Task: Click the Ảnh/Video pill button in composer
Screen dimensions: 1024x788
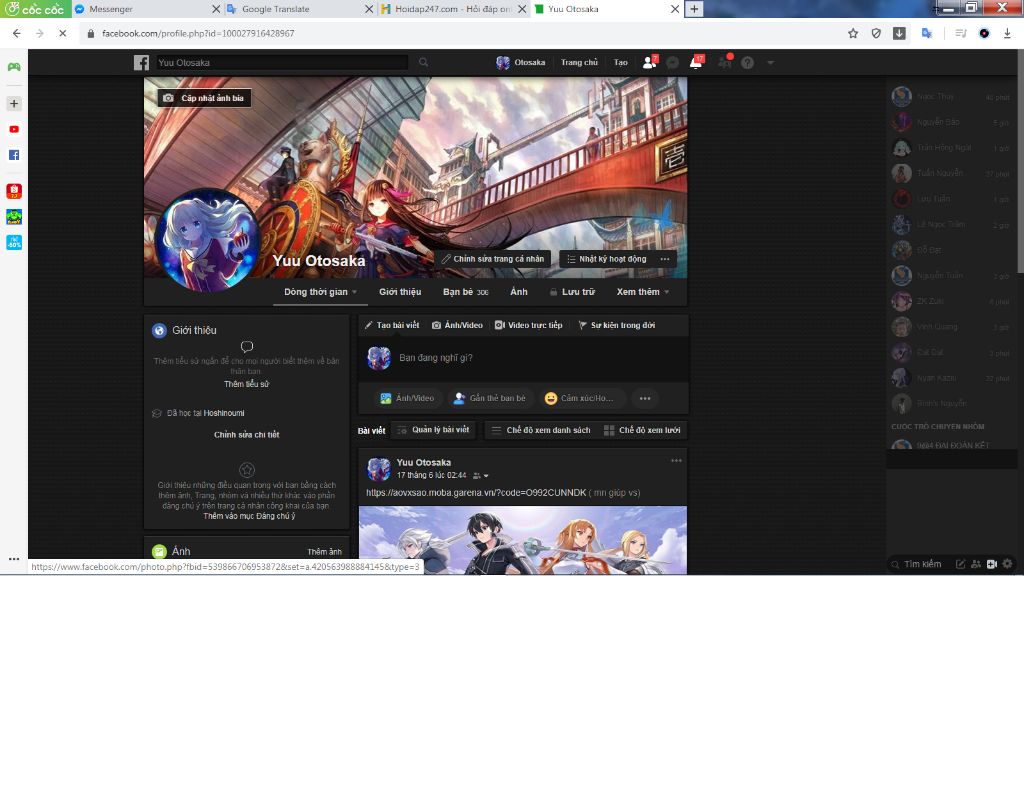Action: click(x=407, y=398)
